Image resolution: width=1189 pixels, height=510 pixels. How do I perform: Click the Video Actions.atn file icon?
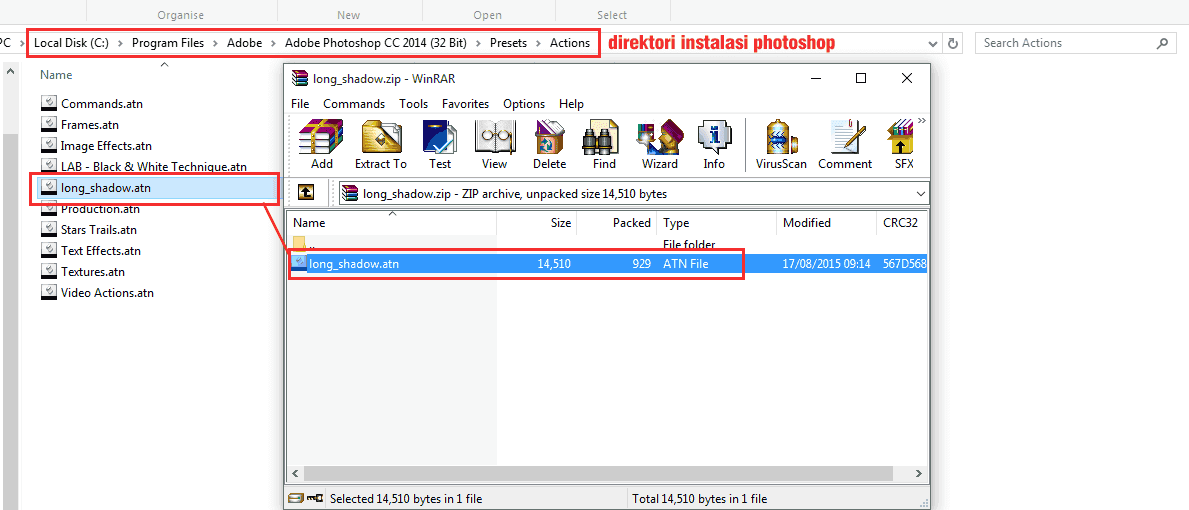coord(49,293)
